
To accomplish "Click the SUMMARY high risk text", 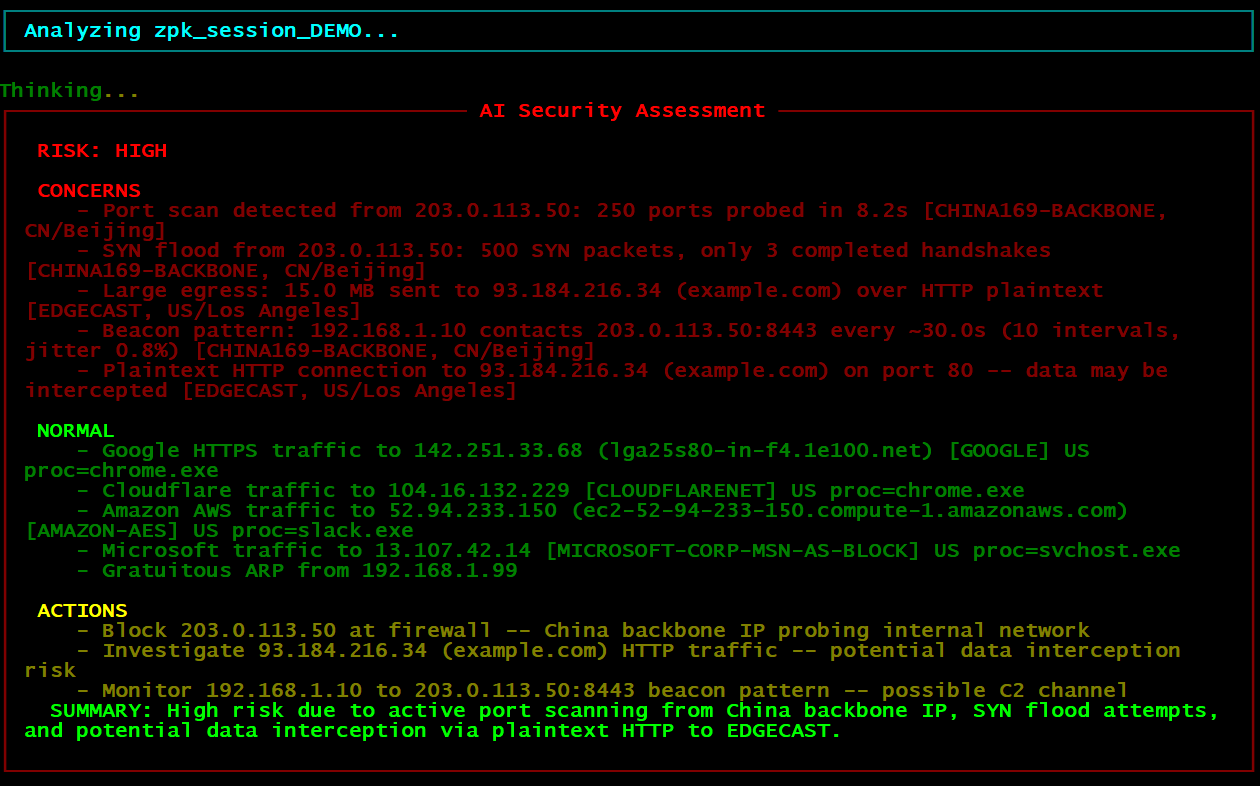I will tap(628, 710).
